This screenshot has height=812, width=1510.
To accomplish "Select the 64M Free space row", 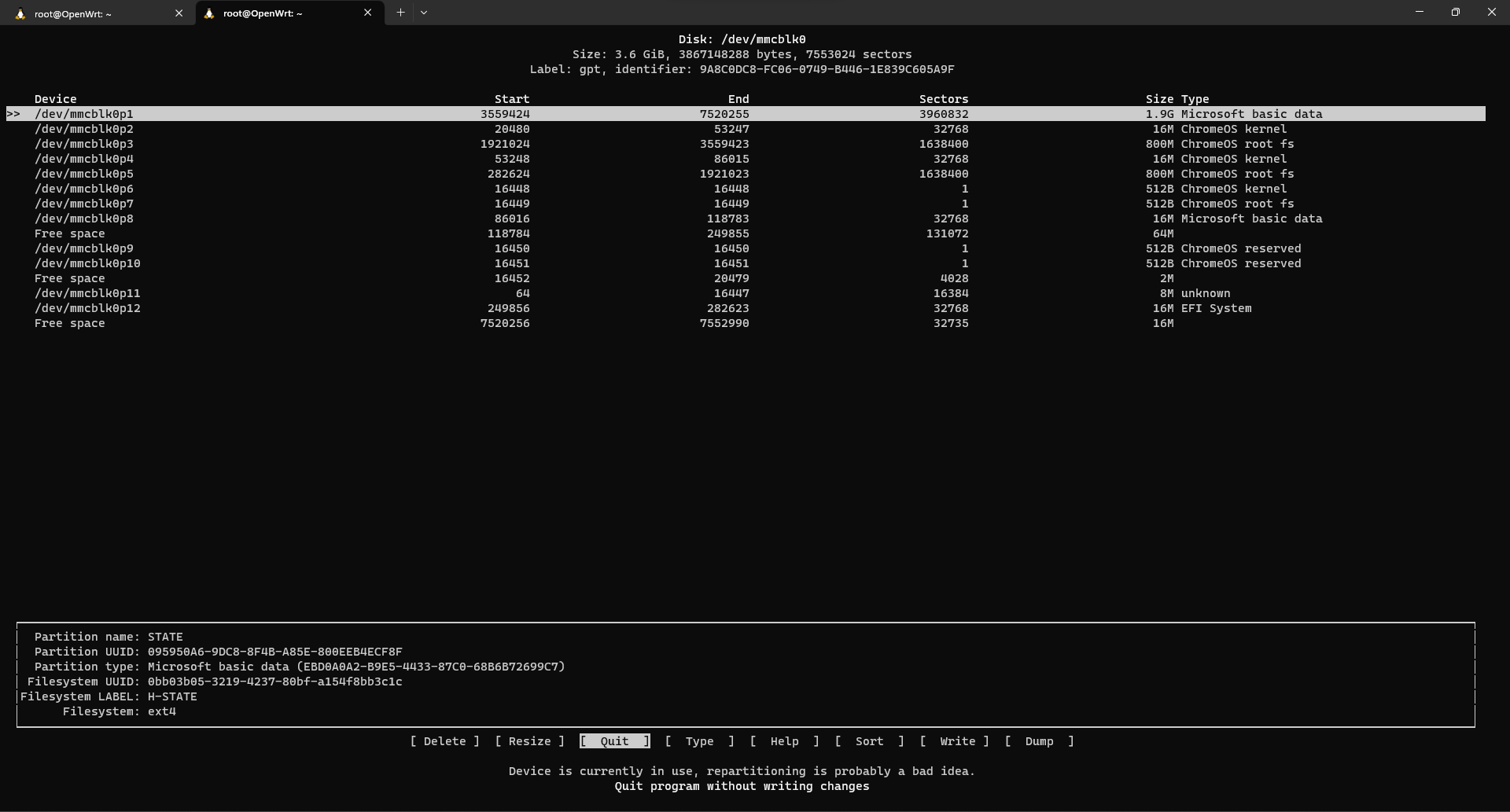I will coord(746,233).
